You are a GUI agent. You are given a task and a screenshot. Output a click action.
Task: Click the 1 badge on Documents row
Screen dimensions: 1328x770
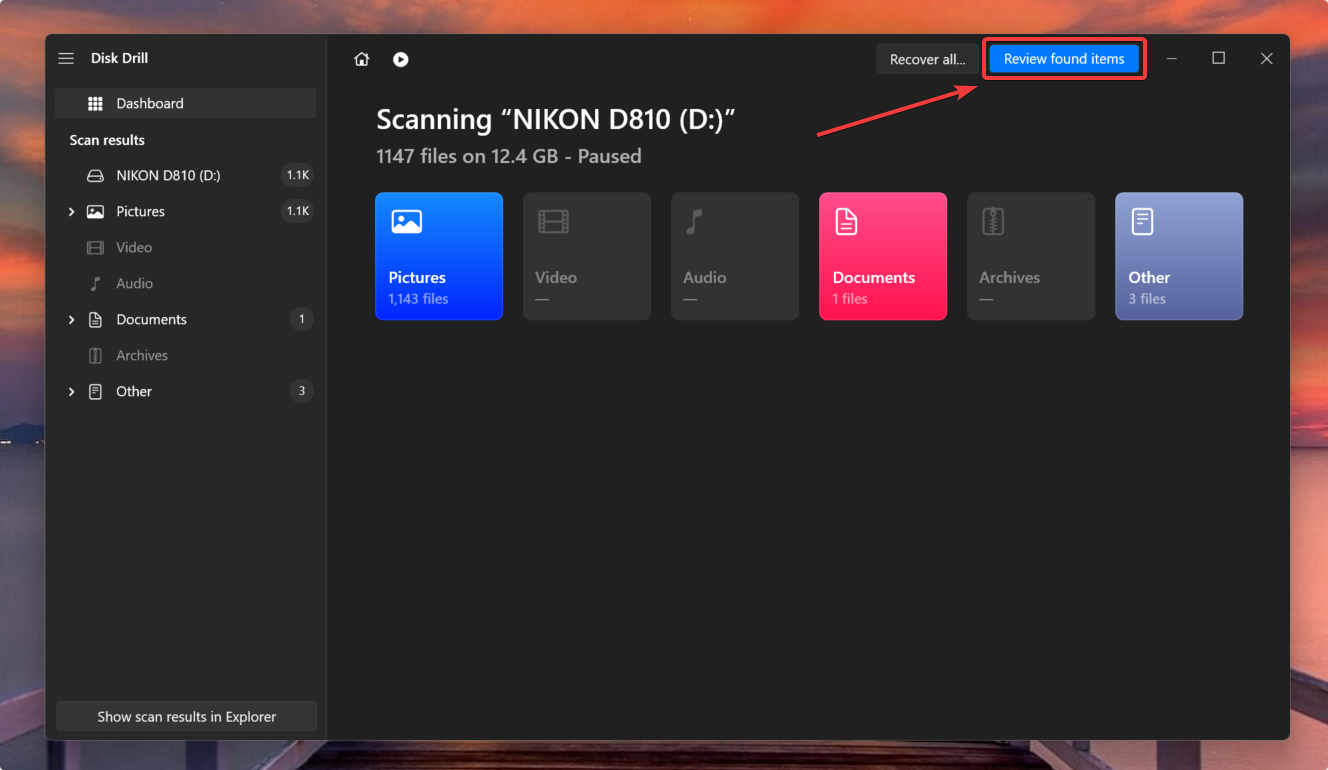tap(302, 319)
